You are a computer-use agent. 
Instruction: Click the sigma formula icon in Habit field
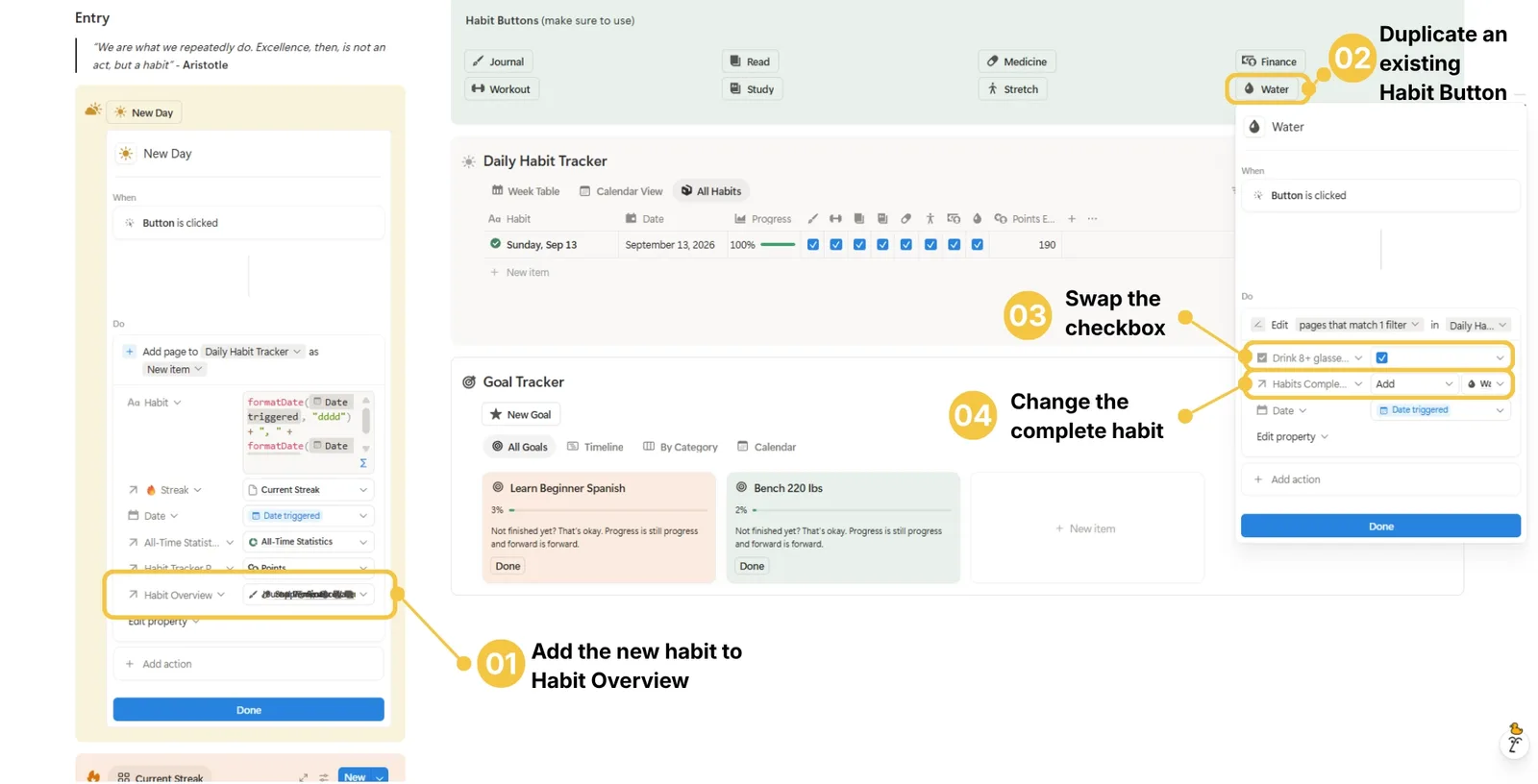(x=363, y=463)
